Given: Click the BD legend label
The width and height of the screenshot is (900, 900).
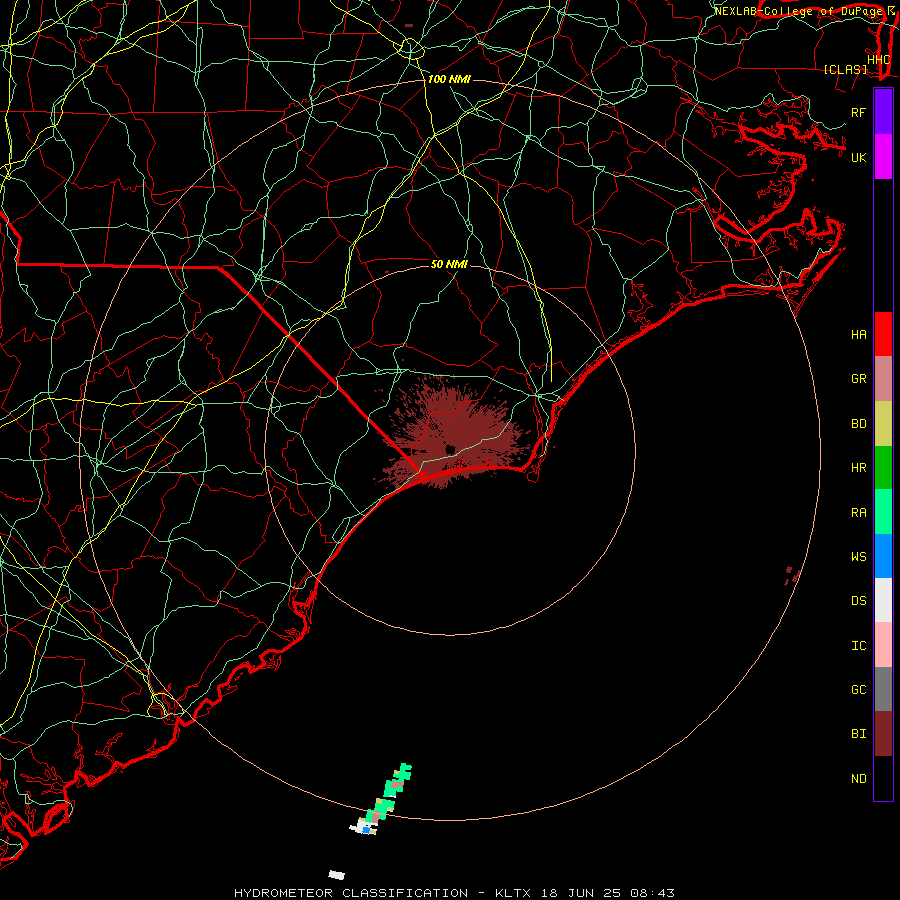Looking at the screenshot, I should [x=859, y=424].
